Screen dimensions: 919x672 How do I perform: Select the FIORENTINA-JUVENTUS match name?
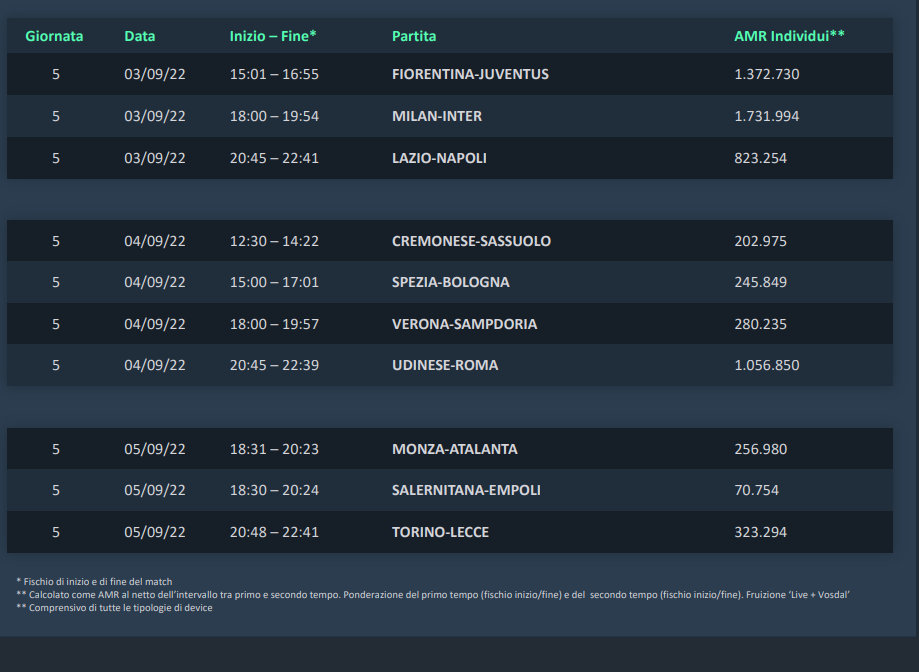[x=471, y=74]
